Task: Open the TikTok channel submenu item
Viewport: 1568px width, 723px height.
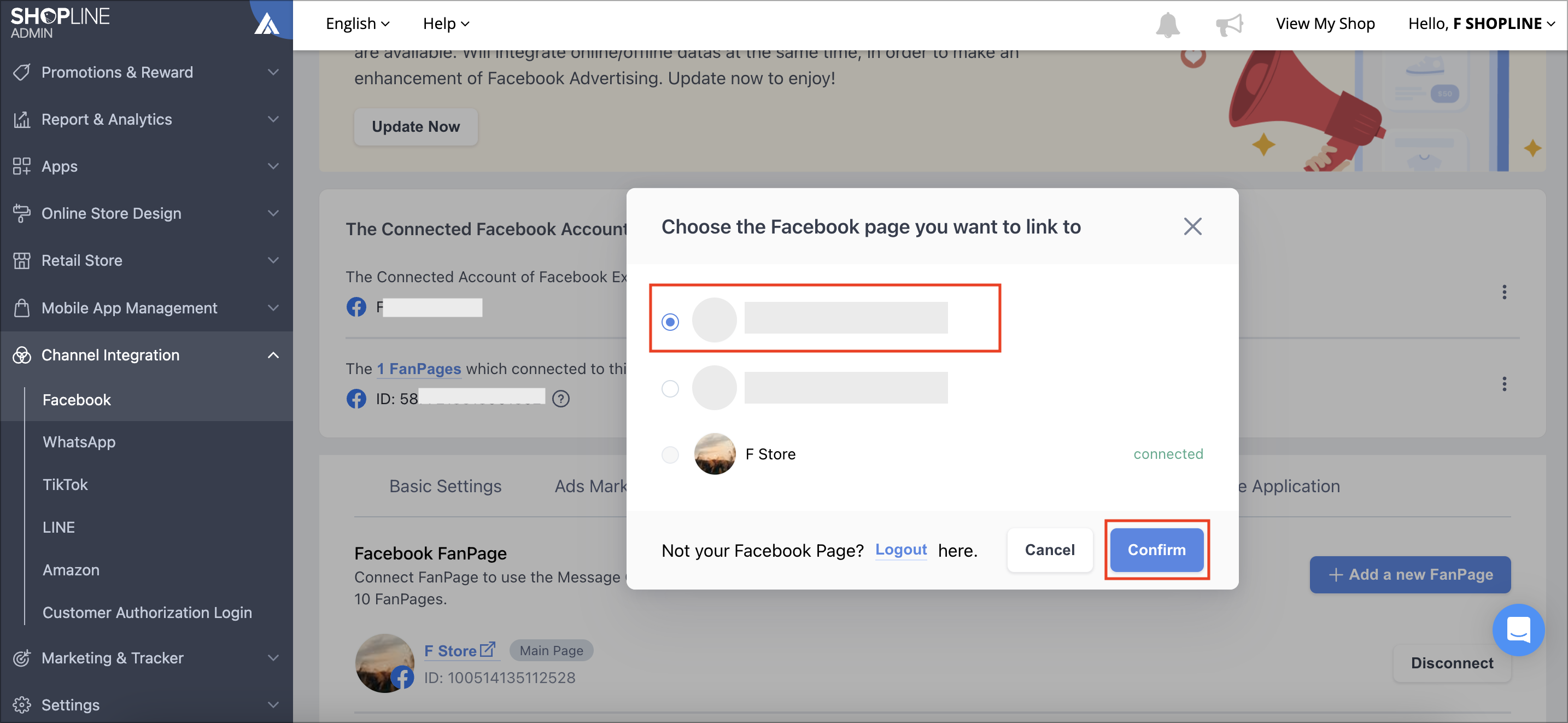Action: (65, 485)
